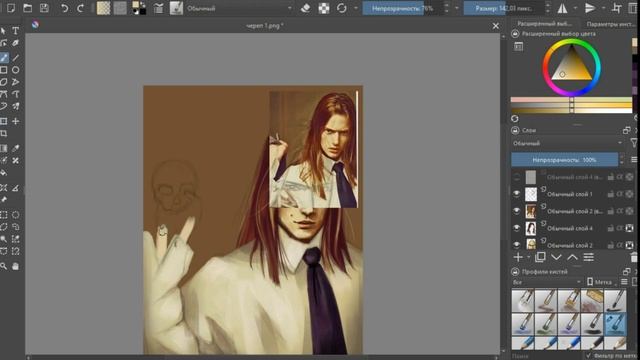Select the straight line tool
Screen dimensions: 640x360
pyautogui.click(x=16, y=58)
